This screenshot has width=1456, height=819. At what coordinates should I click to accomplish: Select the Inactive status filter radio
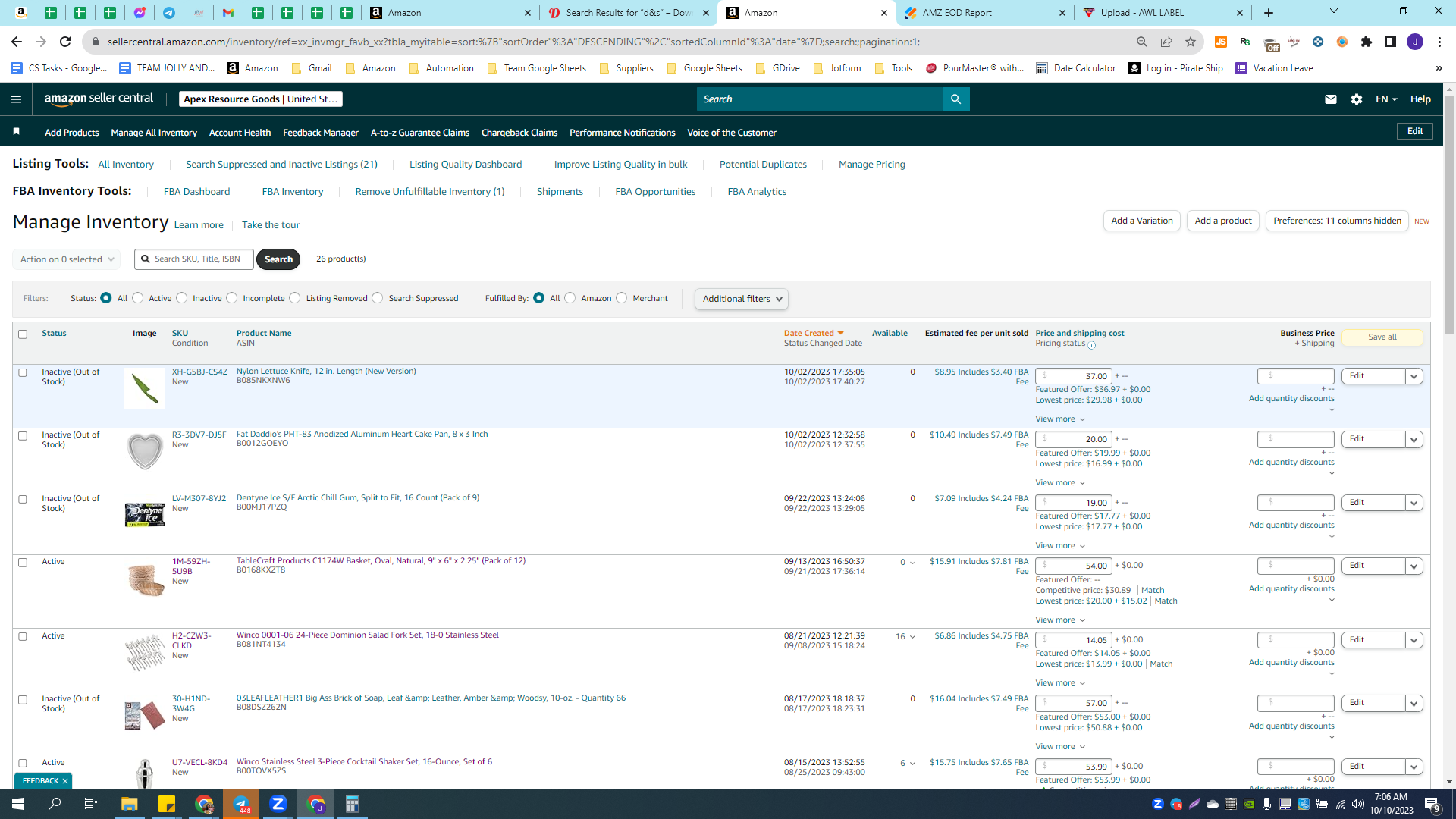point(182,298)
